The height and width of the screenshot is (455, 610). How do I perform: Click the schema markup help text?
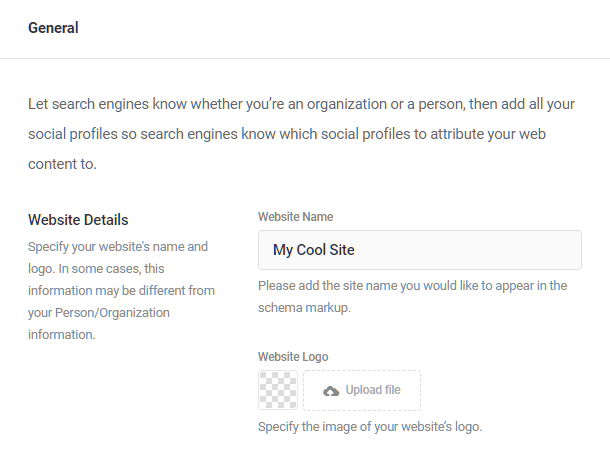click(x=413, y=297)
